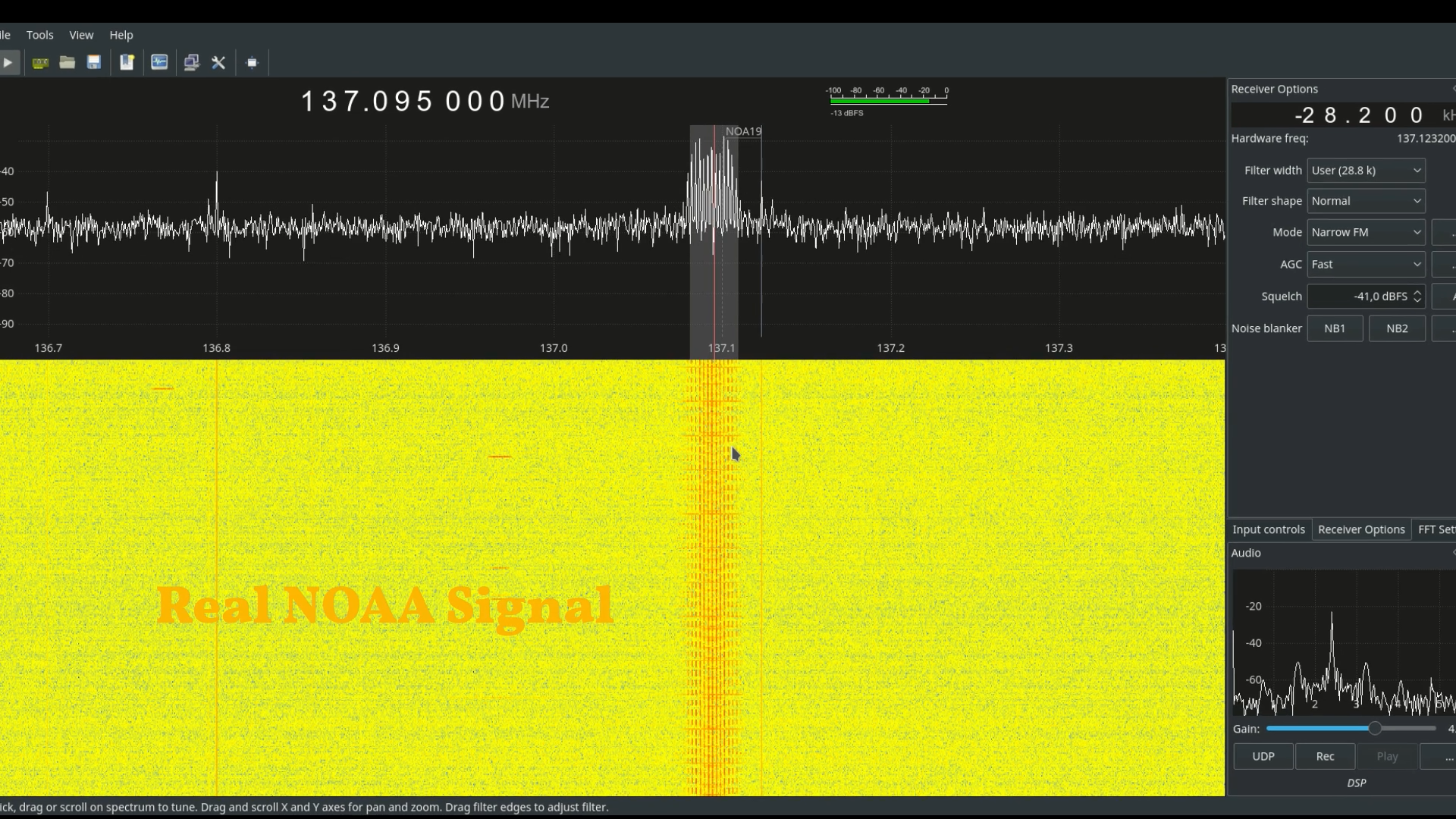Click the remote control settings wrench icon

coord(218,63)
